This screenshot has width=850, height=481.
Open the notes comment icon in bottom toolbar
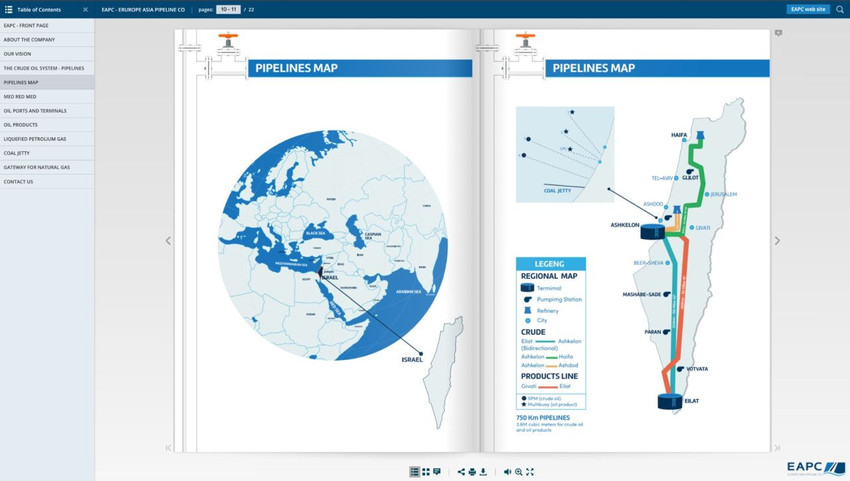pos(437,472)
